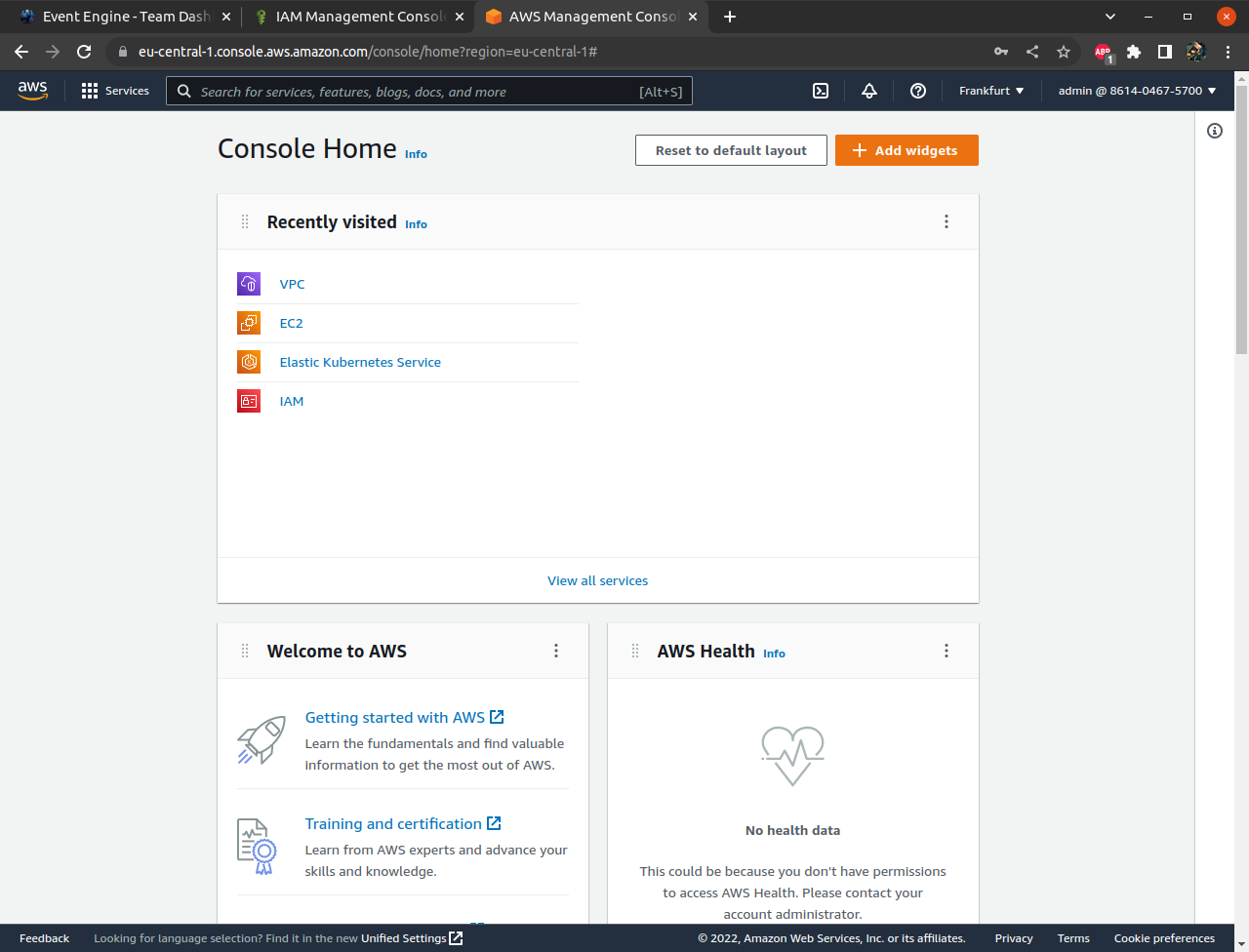This screenshot has width=1249, height=952.
Task: Click View all services
Action: tap(597, 580)
